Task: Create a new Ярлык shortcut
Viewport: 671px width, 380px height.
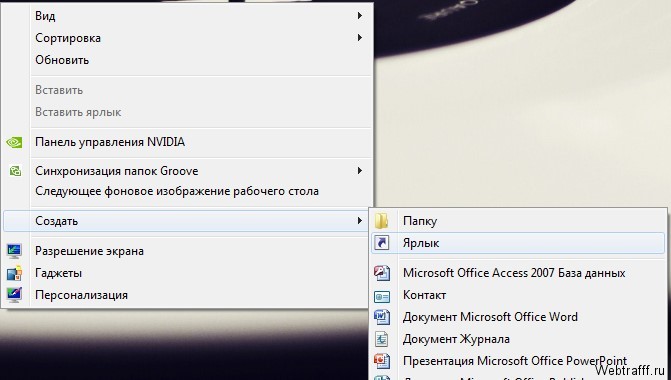Action: point(518,243)
